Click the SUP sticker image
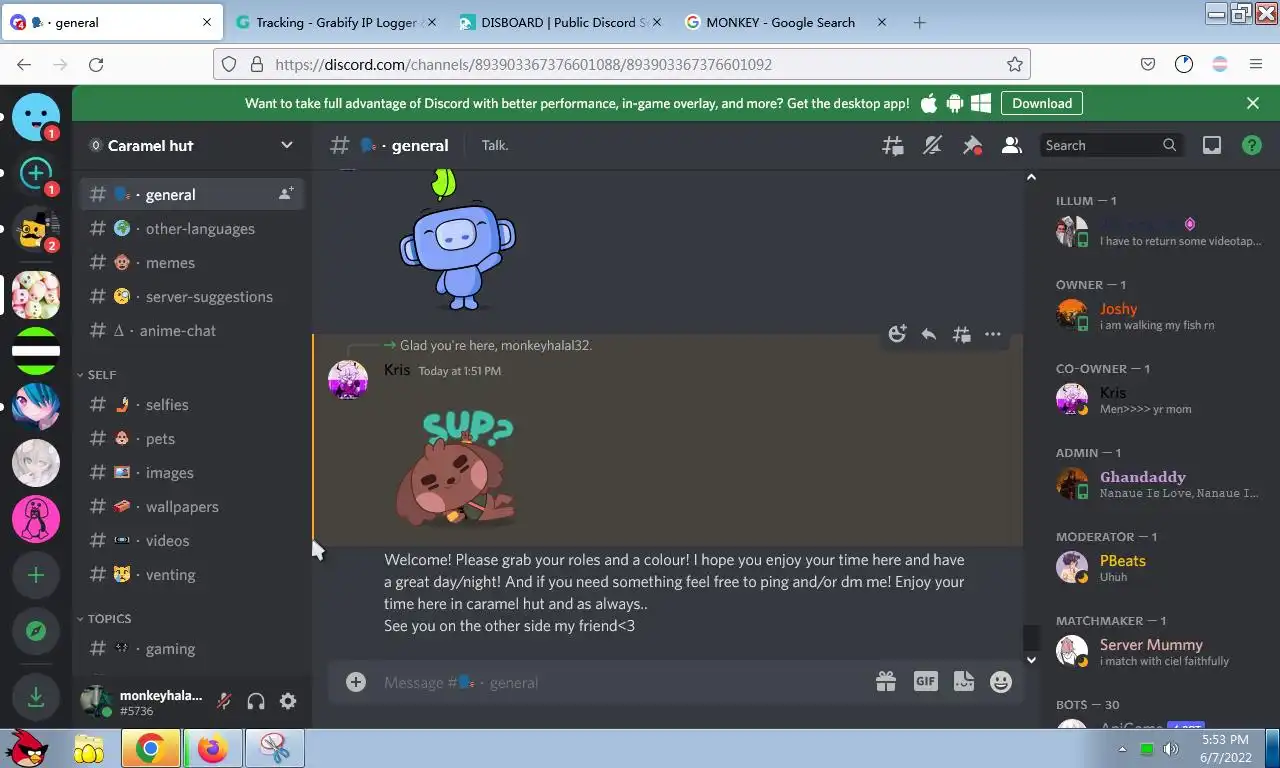Viewport: 1280px width, 768px height. click(x=458, y=468)
